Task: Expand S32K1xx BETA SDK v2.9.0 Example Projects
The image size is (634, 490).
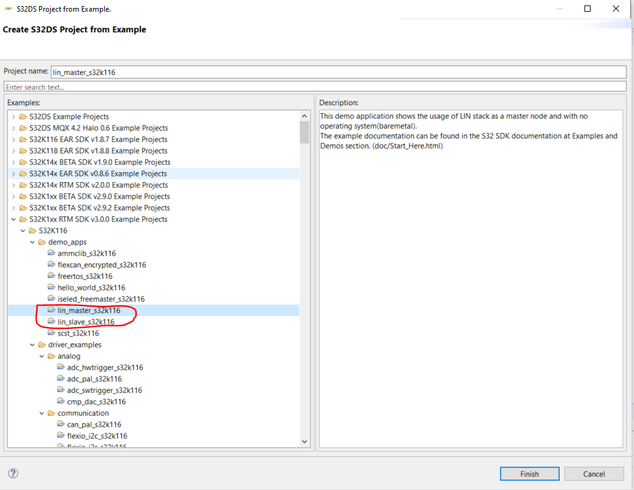Action: 13,196
